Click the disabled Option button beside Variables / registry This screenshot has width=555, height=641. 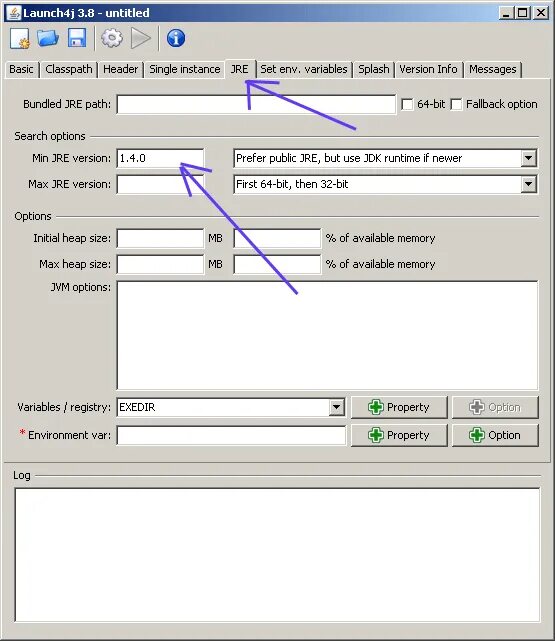pos(495,407)
